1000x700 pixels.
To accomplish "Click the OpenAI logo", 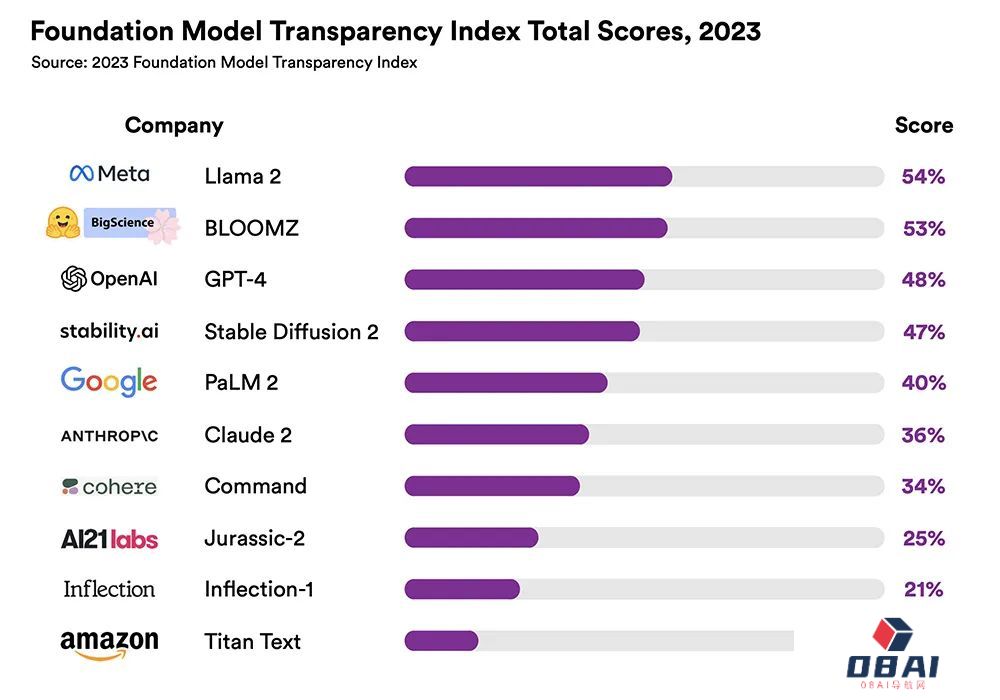I will (109, 279).
